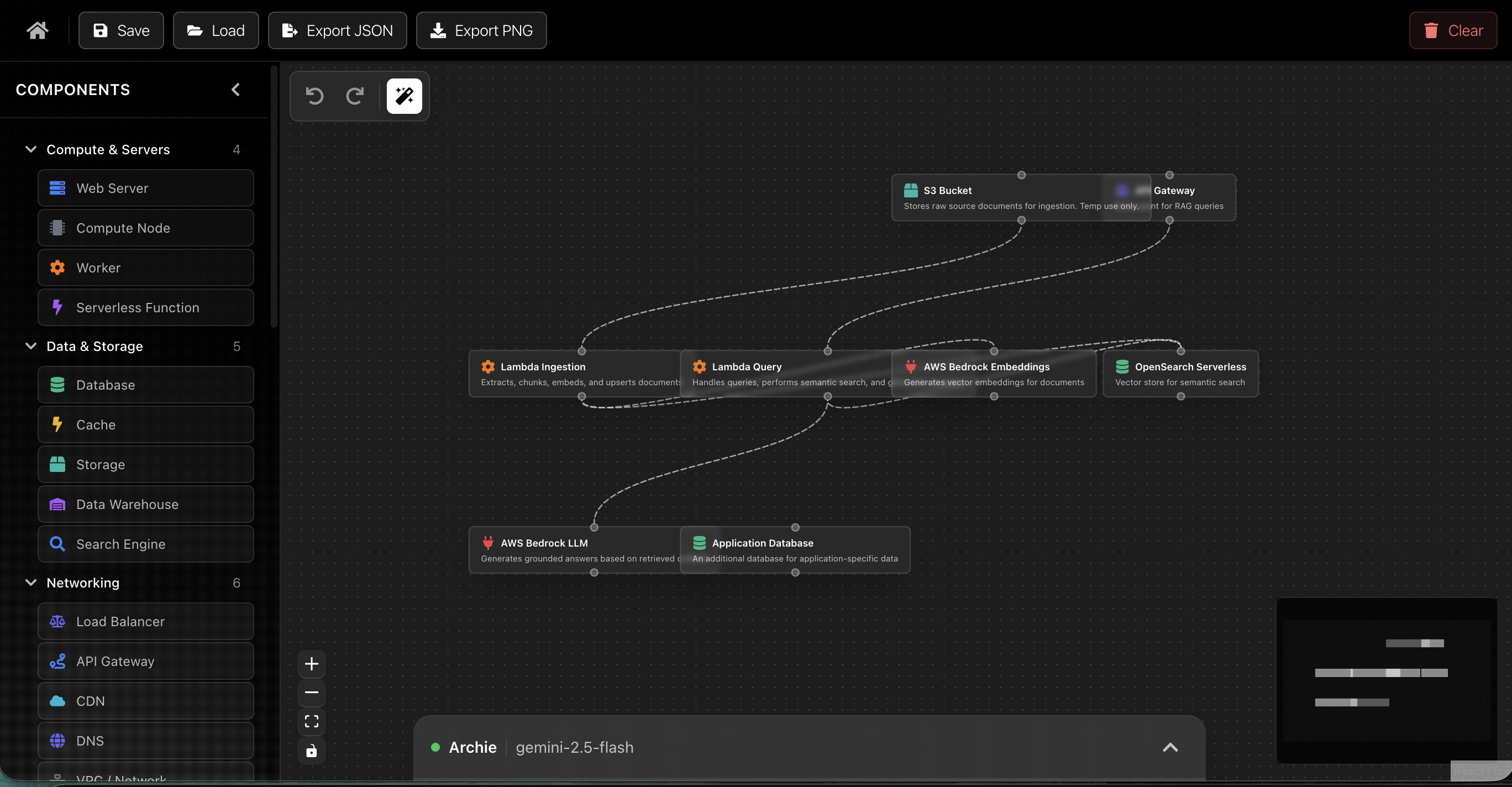1512x787 pixels.
Task: Click the red Clear button
Action: [x=1453, y=30]
